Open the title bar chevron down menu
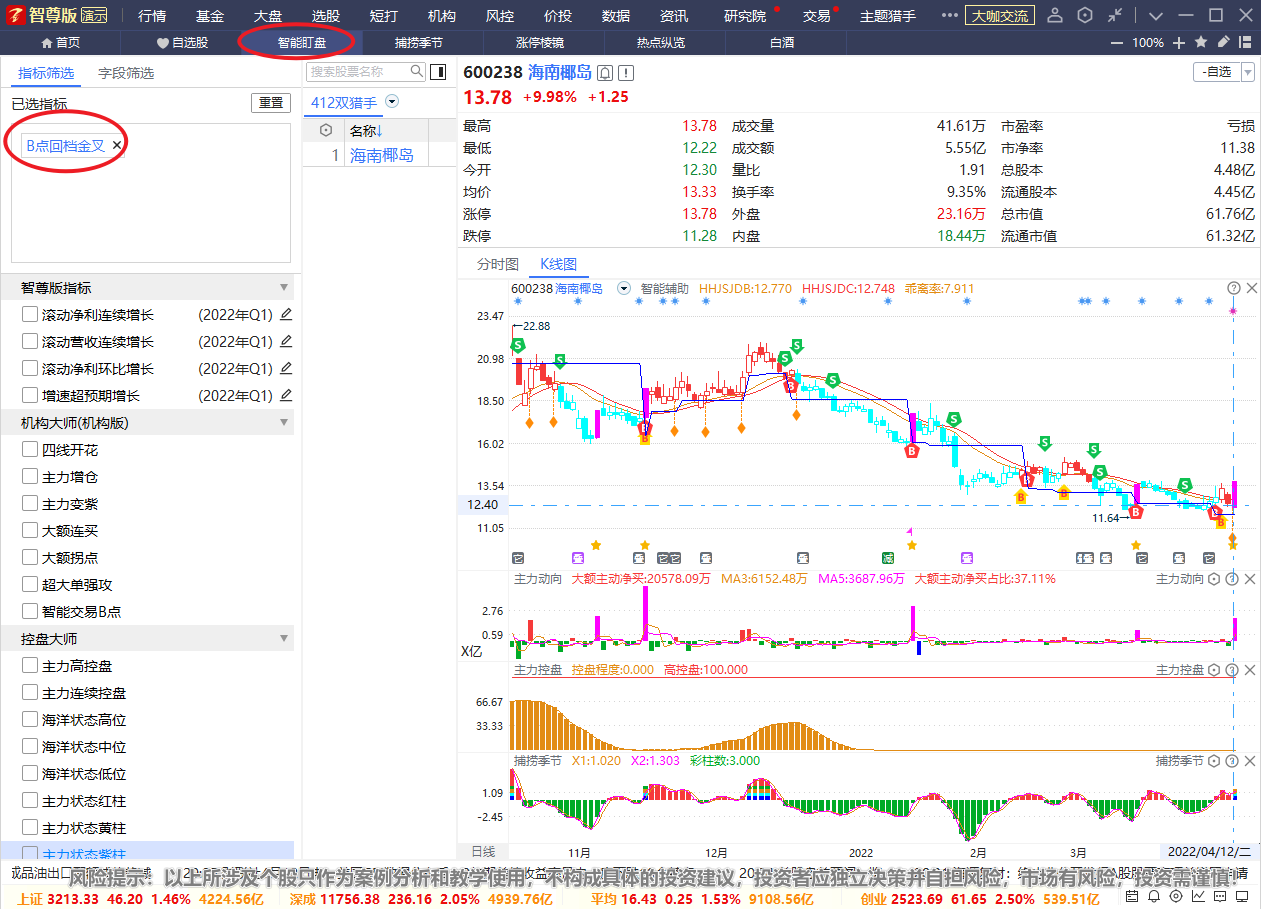1261x909 pixels. click(1156, 16)
